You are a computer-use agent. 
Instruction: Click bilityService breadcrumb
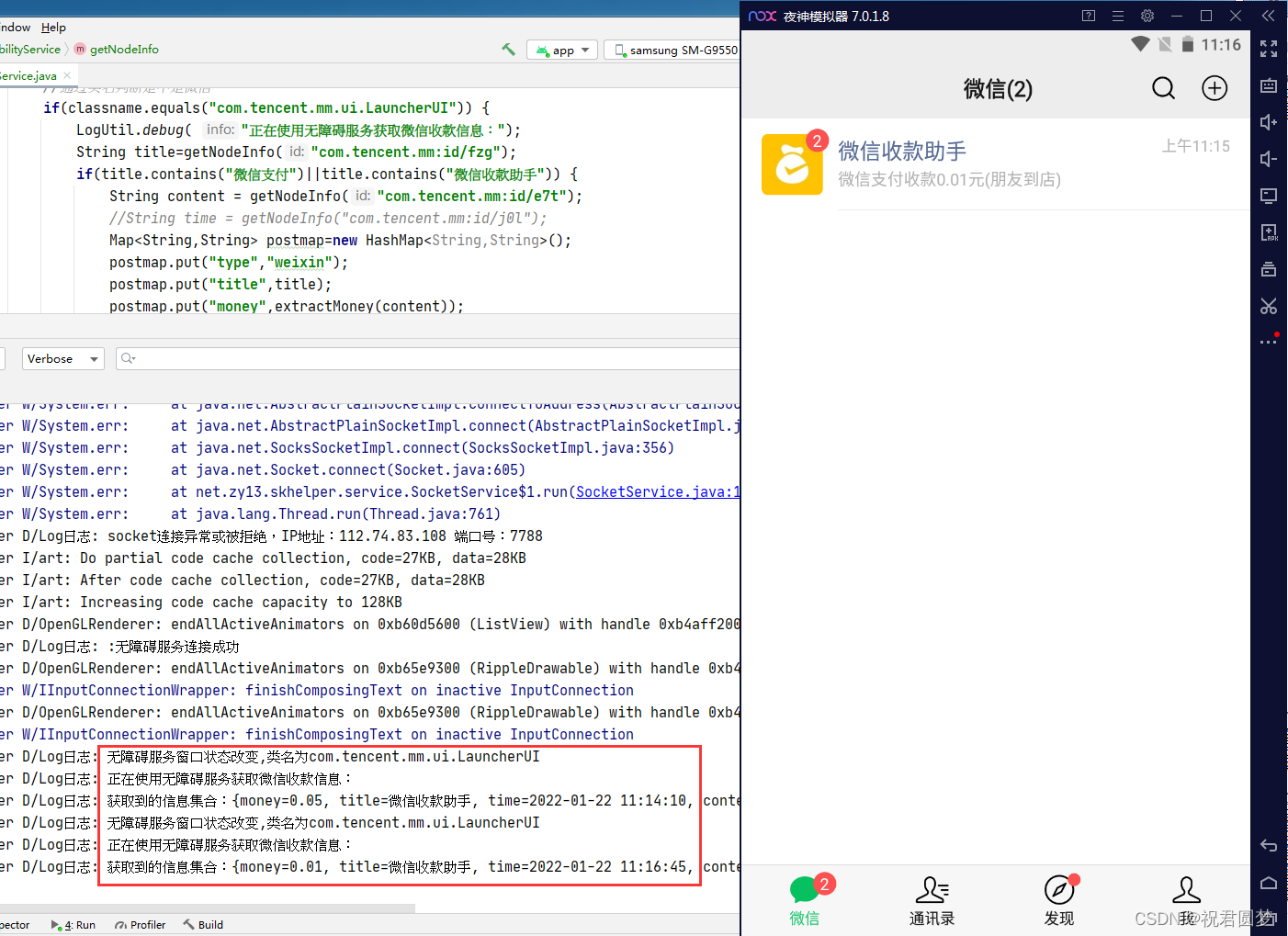[30, 50]
